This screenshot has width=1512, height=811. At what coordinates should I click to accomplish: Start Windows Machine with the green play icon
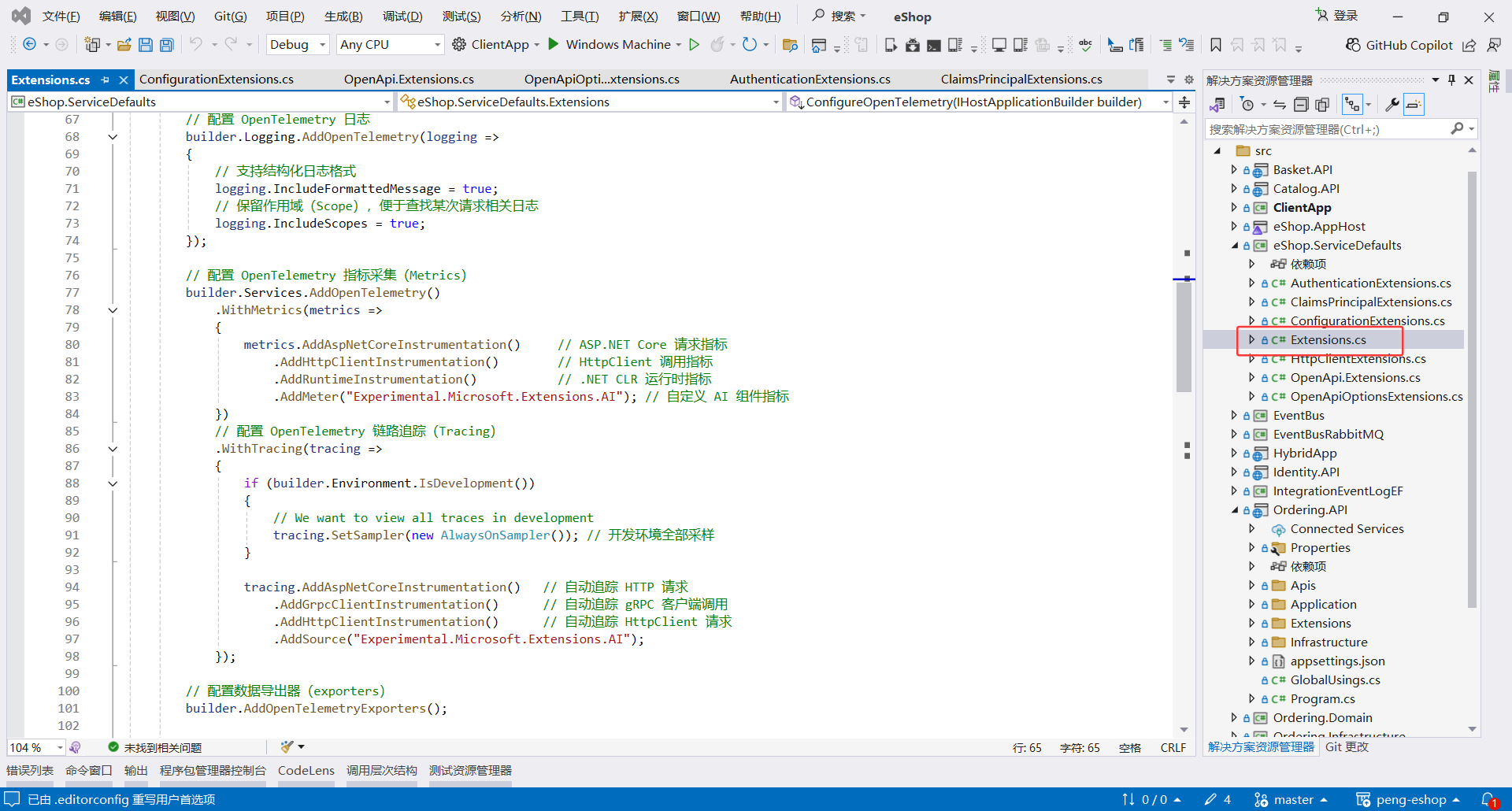tap(554, 44)
